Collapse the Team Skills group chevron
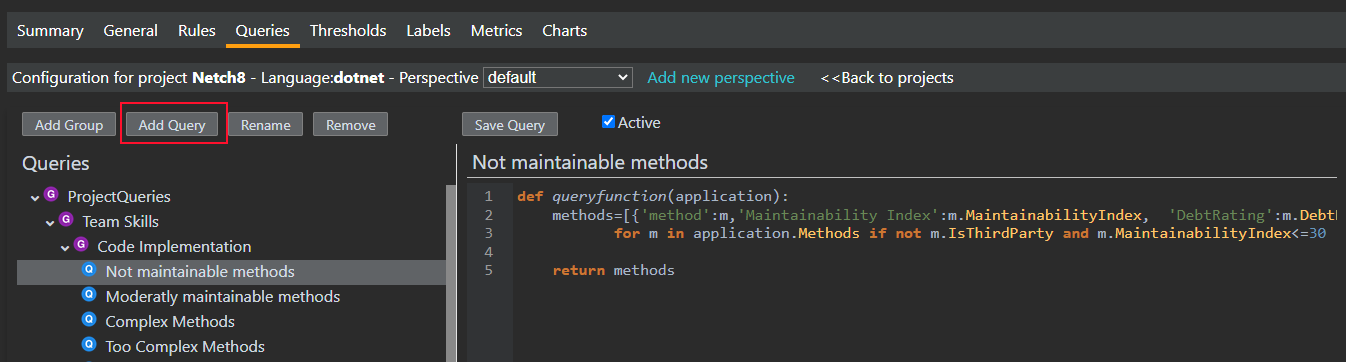This screenshot has height=362, width=1346. pos(50,222)
